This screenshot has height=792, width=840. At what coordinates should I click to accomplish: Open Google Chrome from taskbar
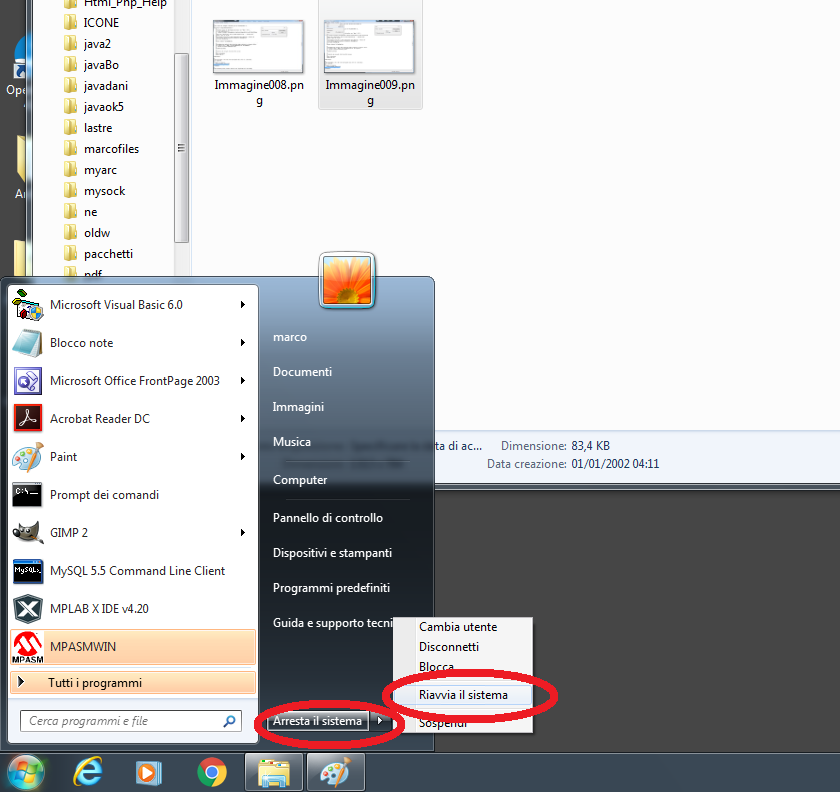click(211, 772)
